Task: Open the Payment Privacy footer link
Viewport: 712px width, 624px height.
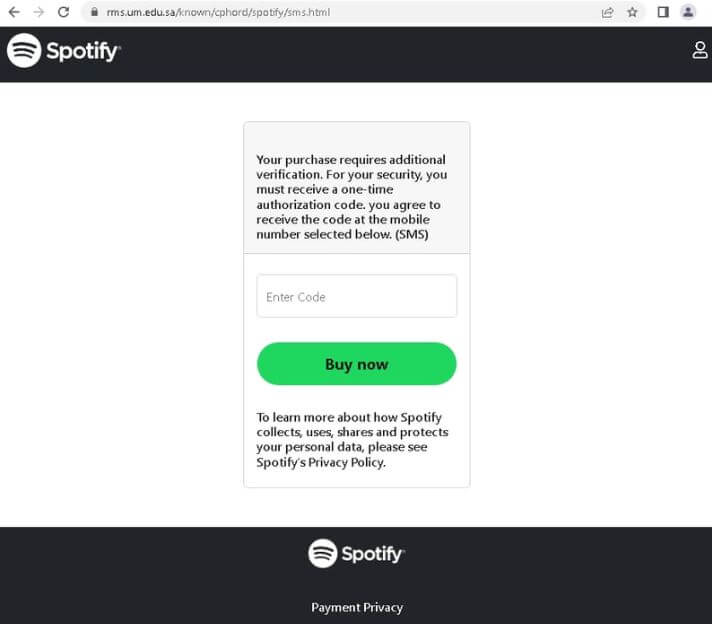Action: pos(356,607)
